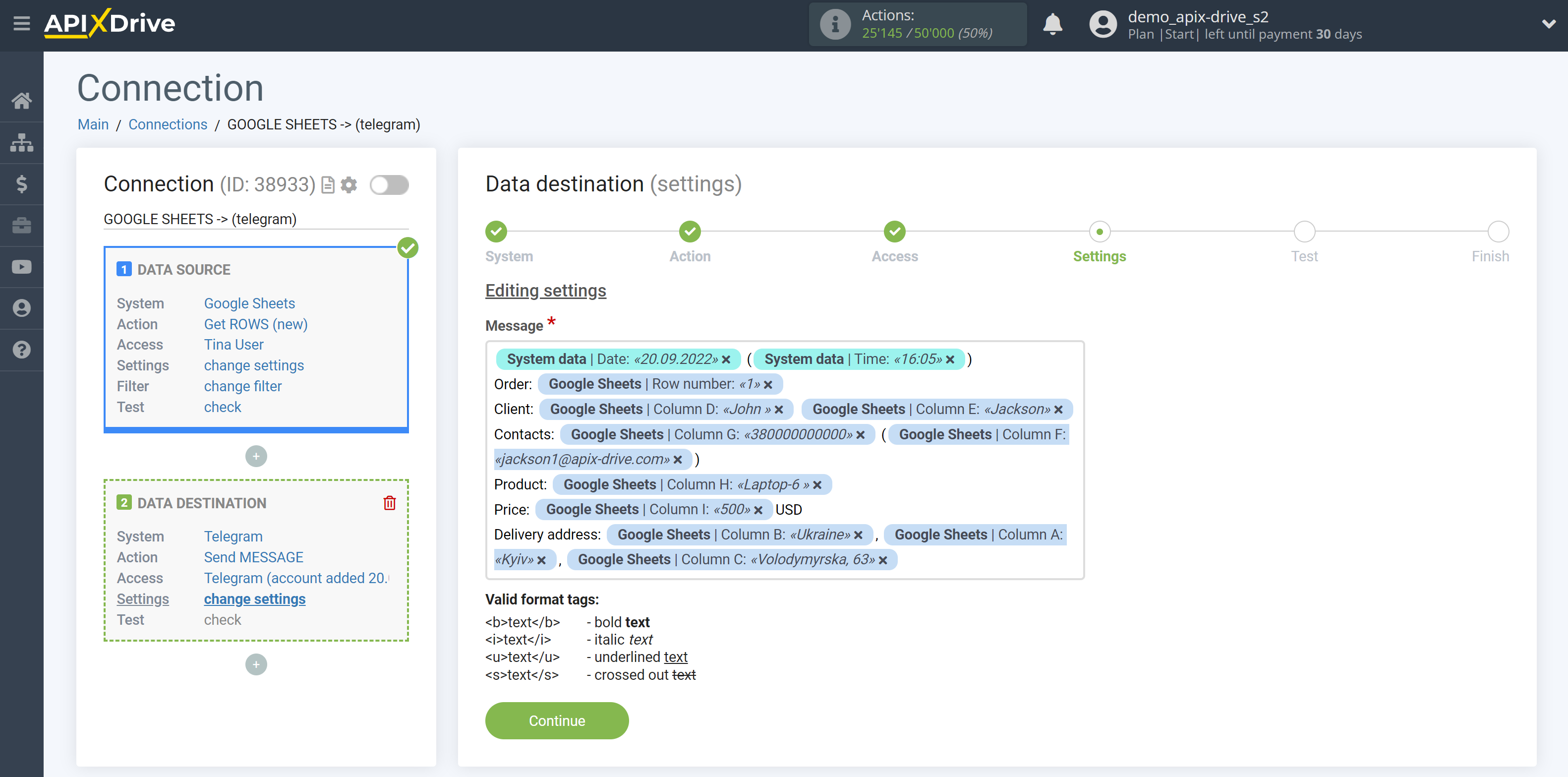Remove the Column H Laptop-6 tag
This screenshot has width=1568, height=777.
tap(817, 485)
